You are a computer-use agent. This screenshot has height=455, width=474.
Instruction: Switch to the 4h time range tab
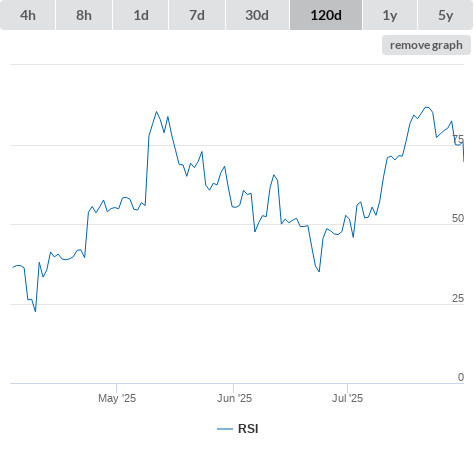coord(28,15)
